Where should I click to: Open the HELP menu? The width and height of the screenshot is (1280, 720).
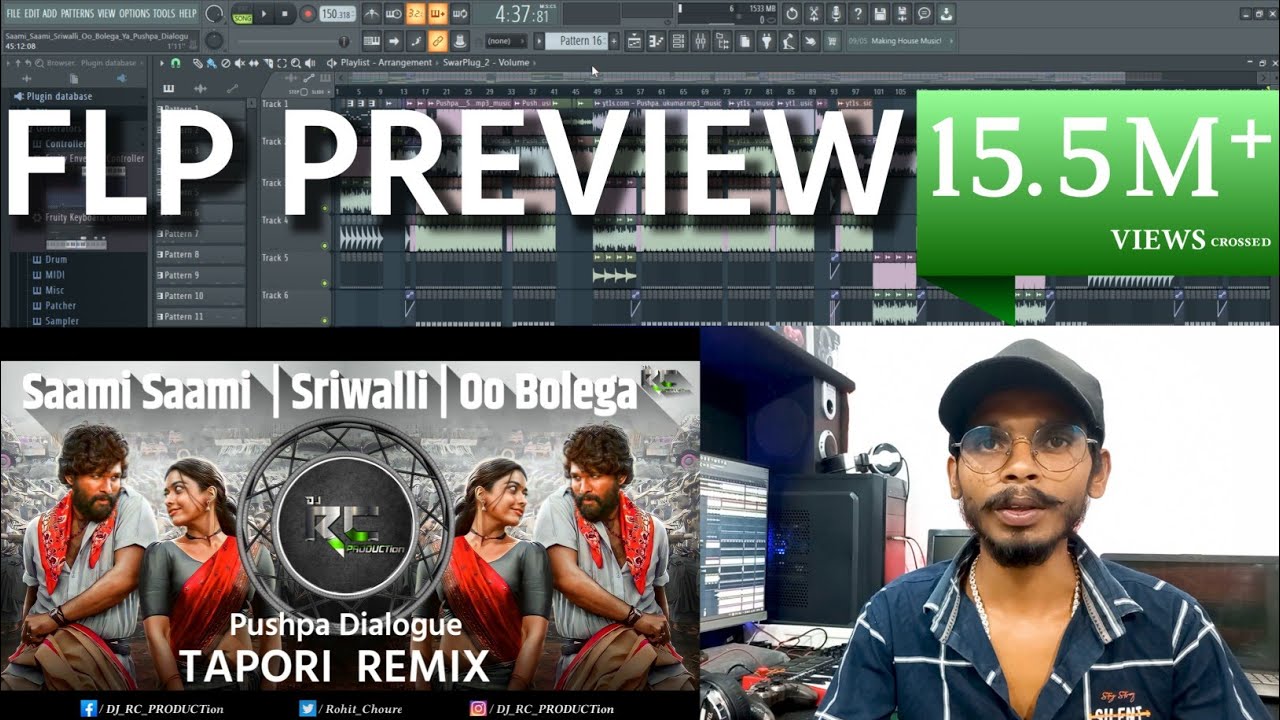pos(188,14)
